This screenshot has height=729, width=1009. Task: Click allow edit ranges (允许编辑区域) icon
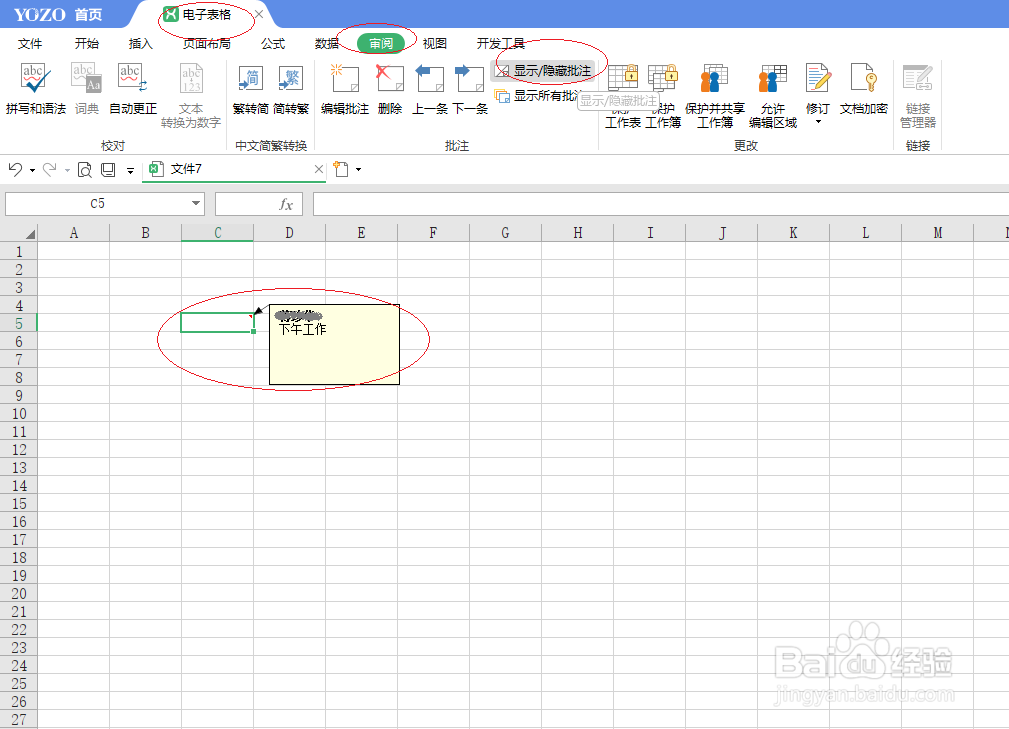(773, 78)
